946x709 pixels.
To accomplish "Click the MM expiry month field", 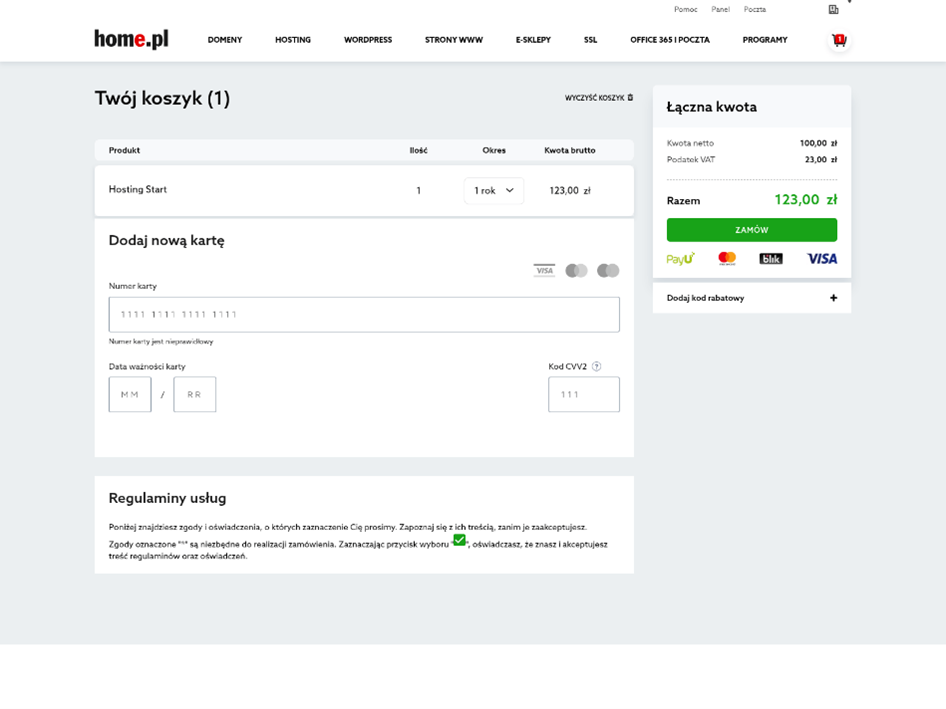I will coord(130,395).
